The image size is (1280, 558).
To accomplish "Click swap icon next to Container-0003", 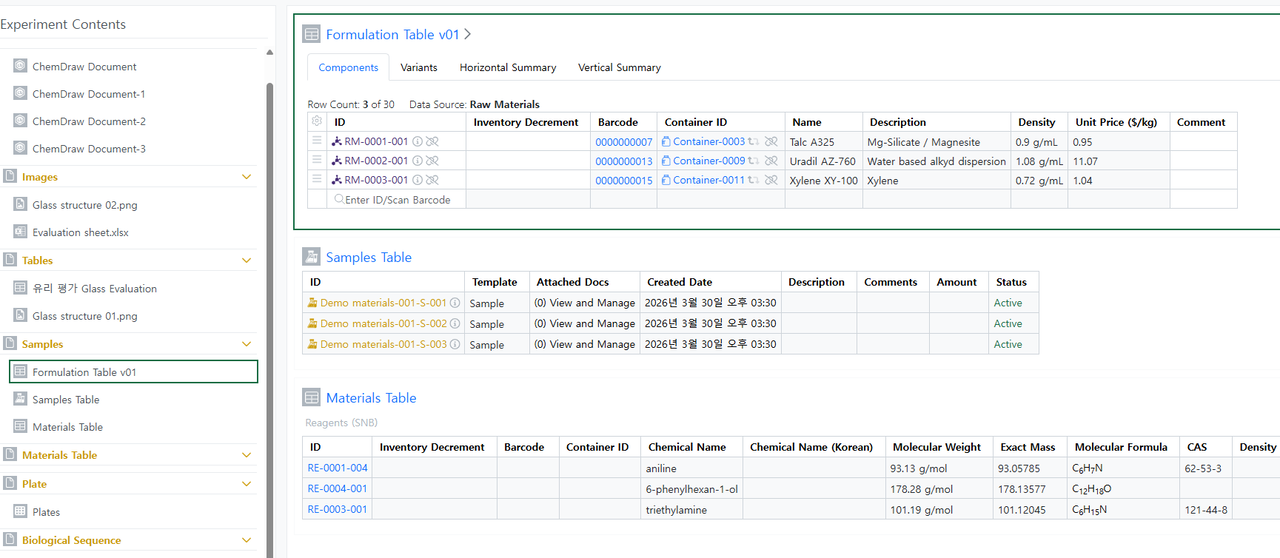I will click(754, 142).
